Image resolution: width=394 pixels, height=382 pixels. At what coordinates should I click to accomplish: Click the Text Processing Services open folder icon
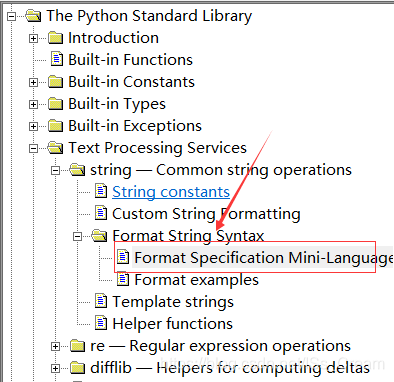[x=55, y=148]
